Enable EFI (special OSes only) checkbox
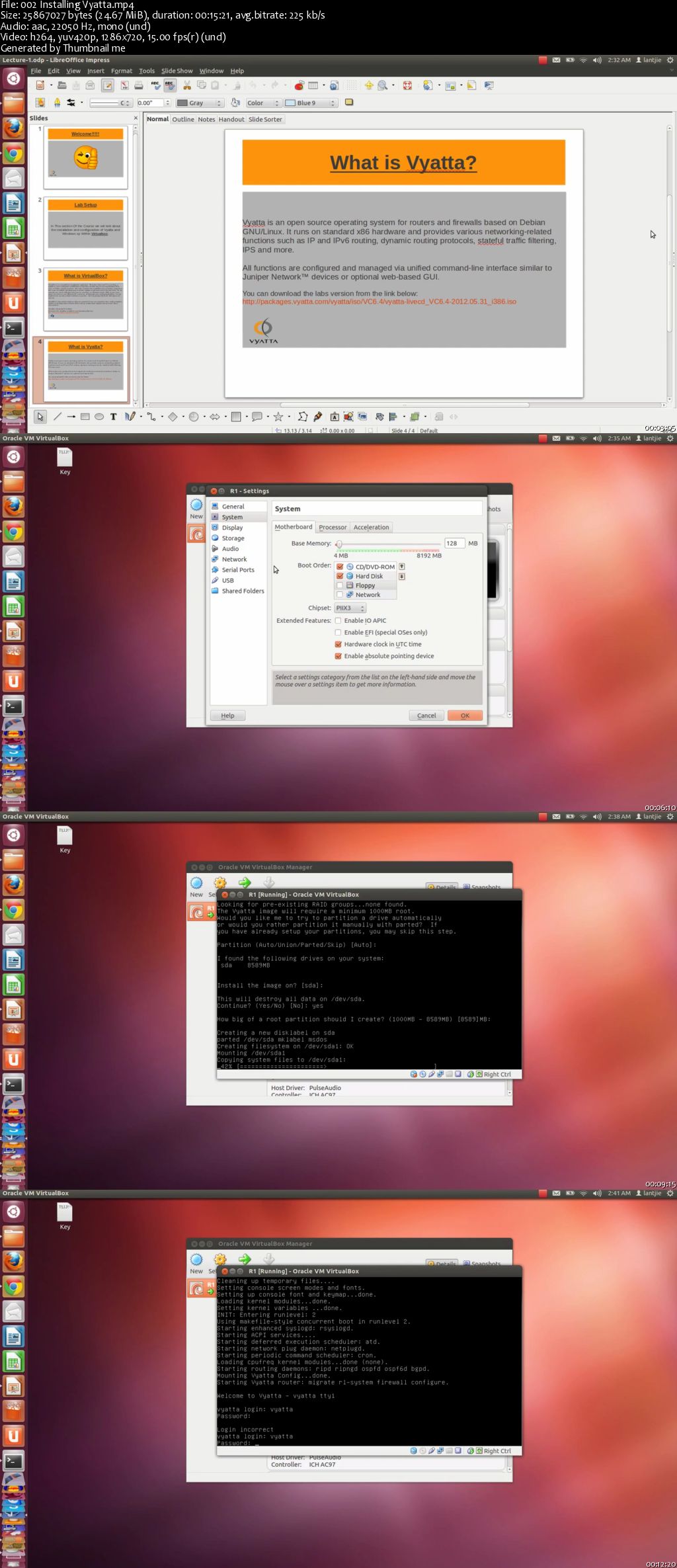 (x=338, y=632)
